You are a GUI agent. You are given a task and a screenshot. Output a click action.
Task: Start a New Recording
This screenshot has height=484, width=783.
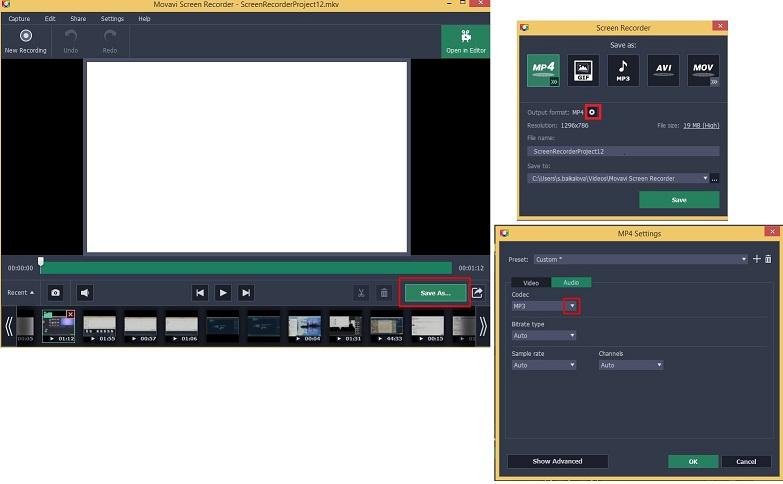coord(25,41)
